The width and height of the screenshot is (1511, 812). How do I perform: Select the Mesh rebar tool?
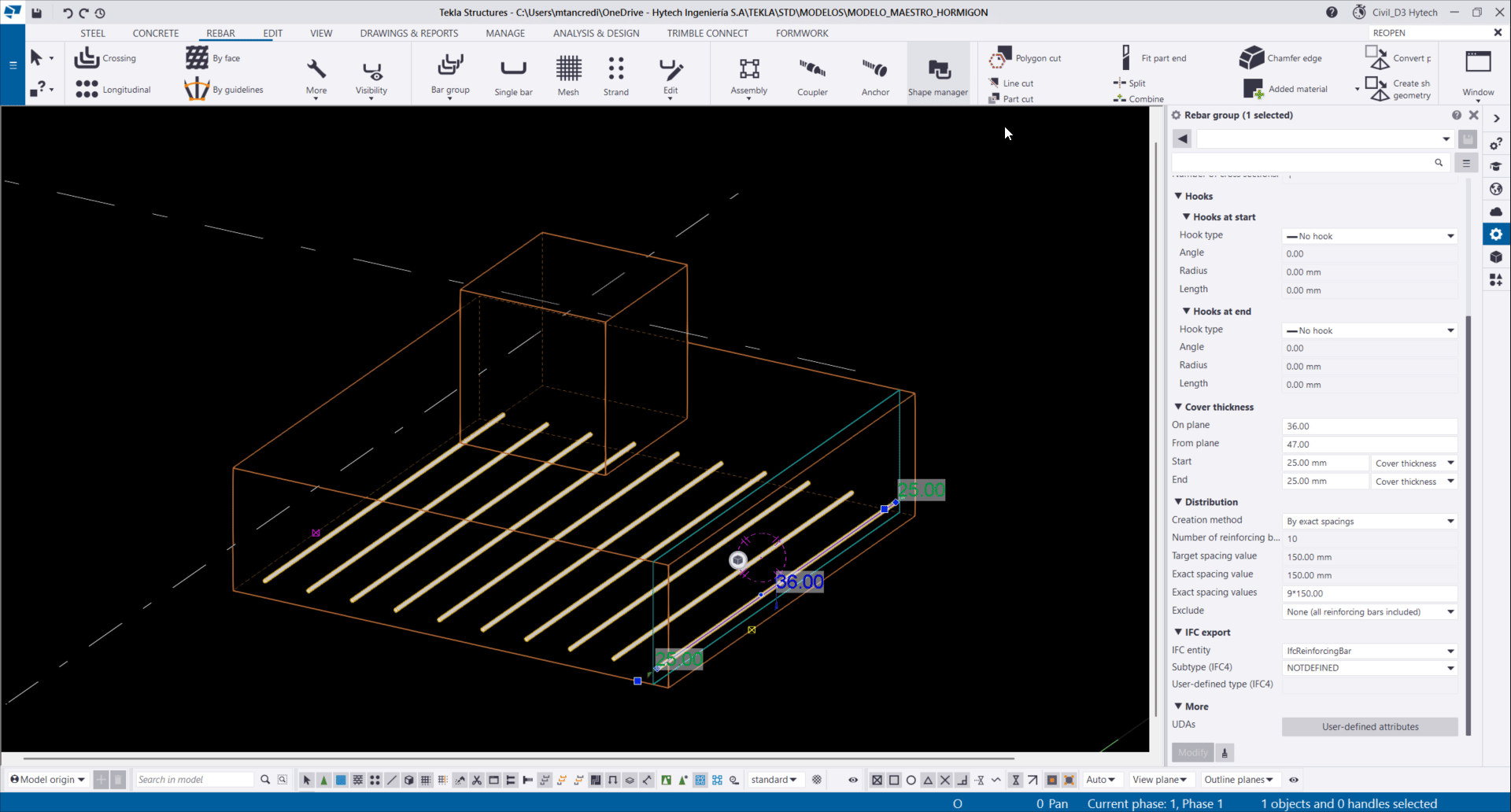tap(568, 75)
